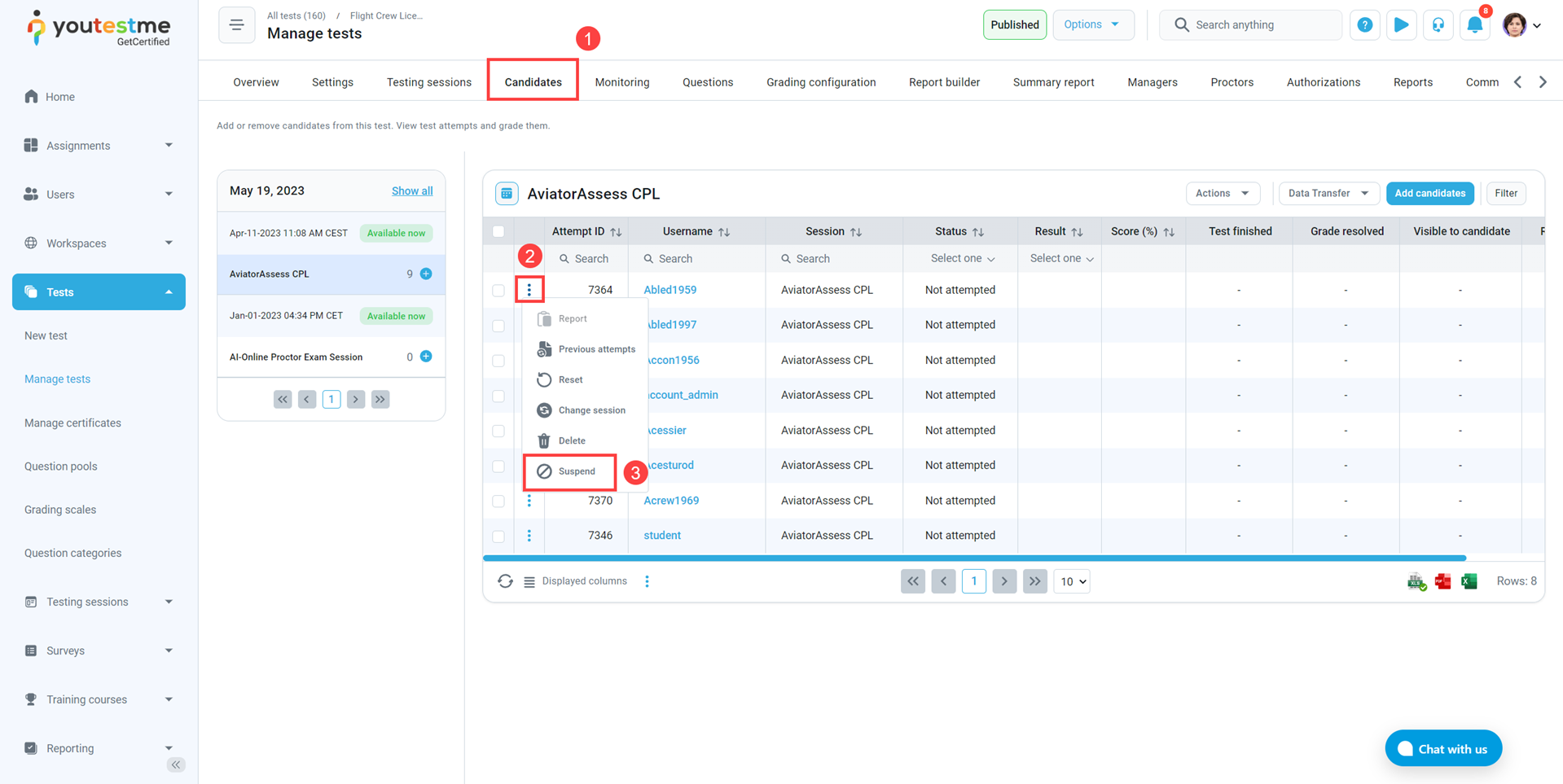This screenshot has height=784, width=1563.
Task: Select checkbox for student row
Action: [498, 536]
